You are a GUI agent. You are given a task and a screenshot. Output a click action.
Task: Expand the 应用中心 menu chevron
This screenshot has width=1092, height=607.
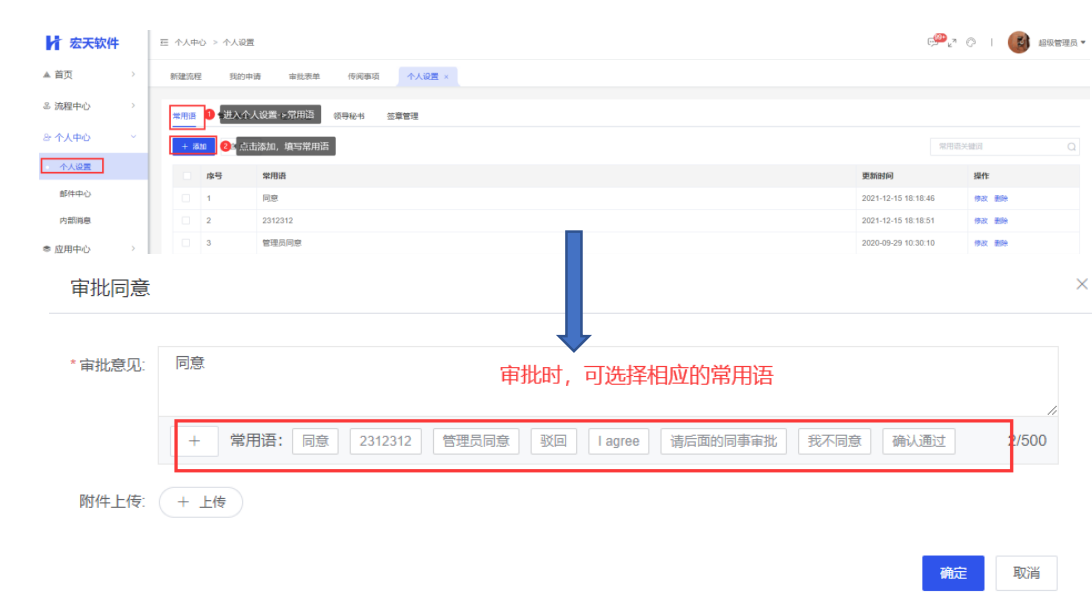(133, 248)
